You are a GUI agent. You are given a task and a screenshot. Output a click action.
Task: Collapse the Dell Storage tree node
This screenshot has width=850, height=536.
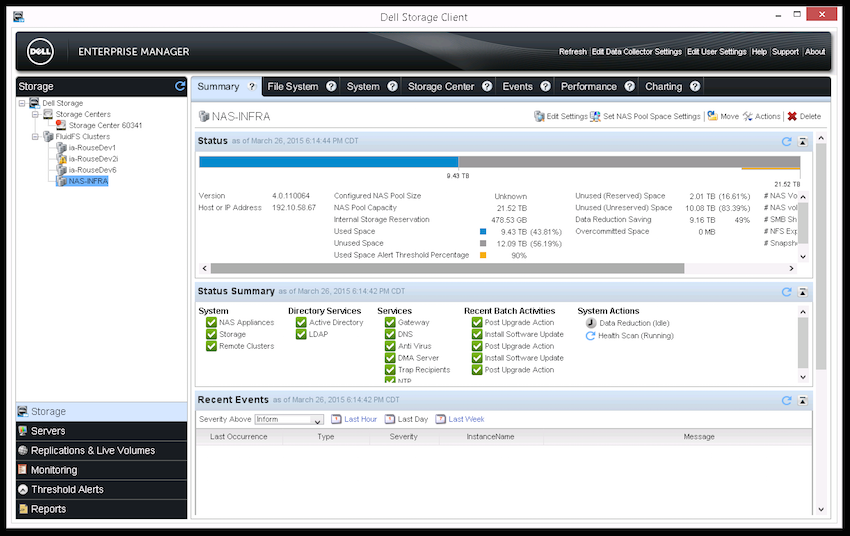[x=22, y=103]
